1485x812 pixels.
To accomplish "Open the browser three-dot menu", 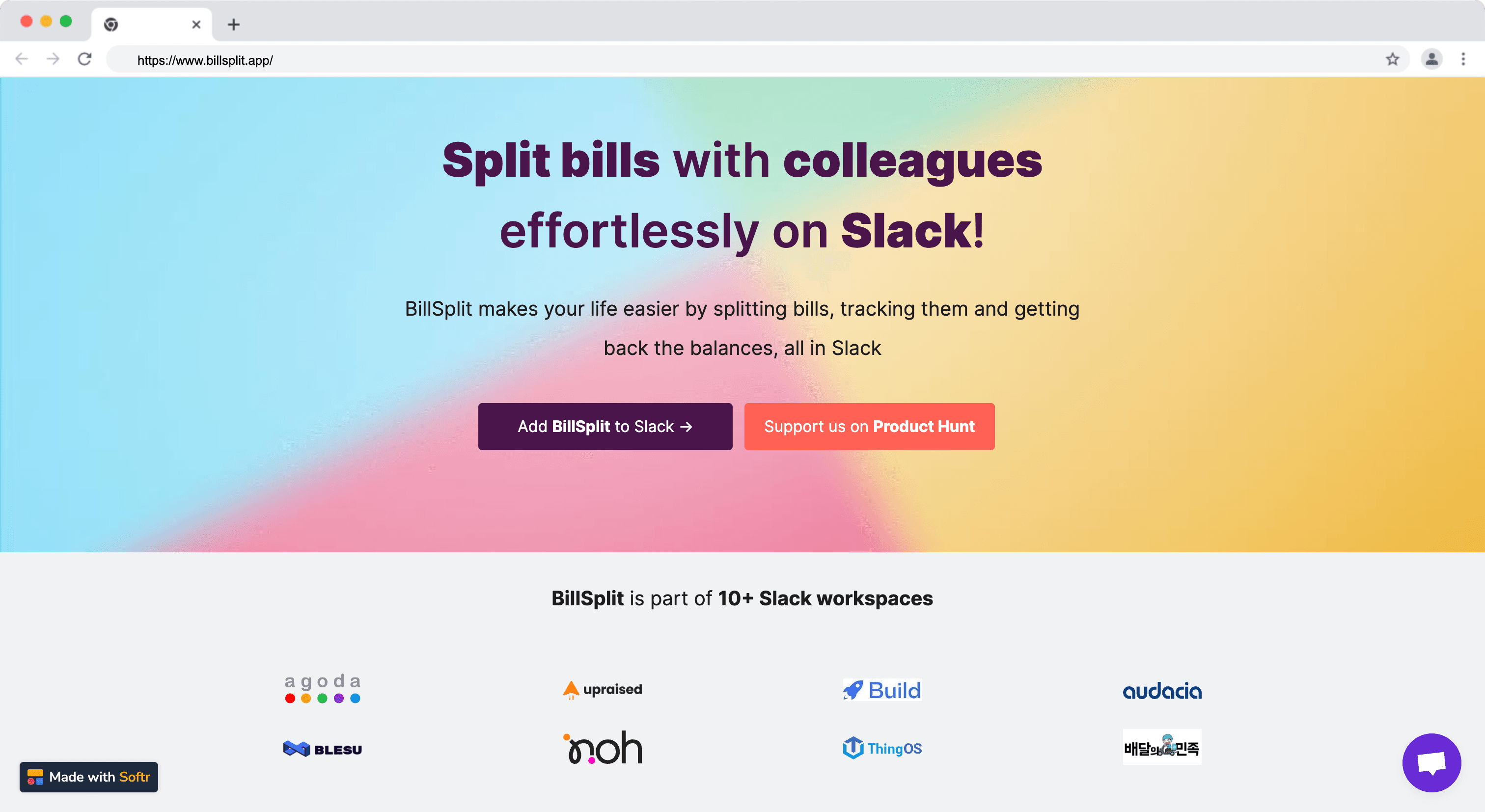I will 1463,59.
